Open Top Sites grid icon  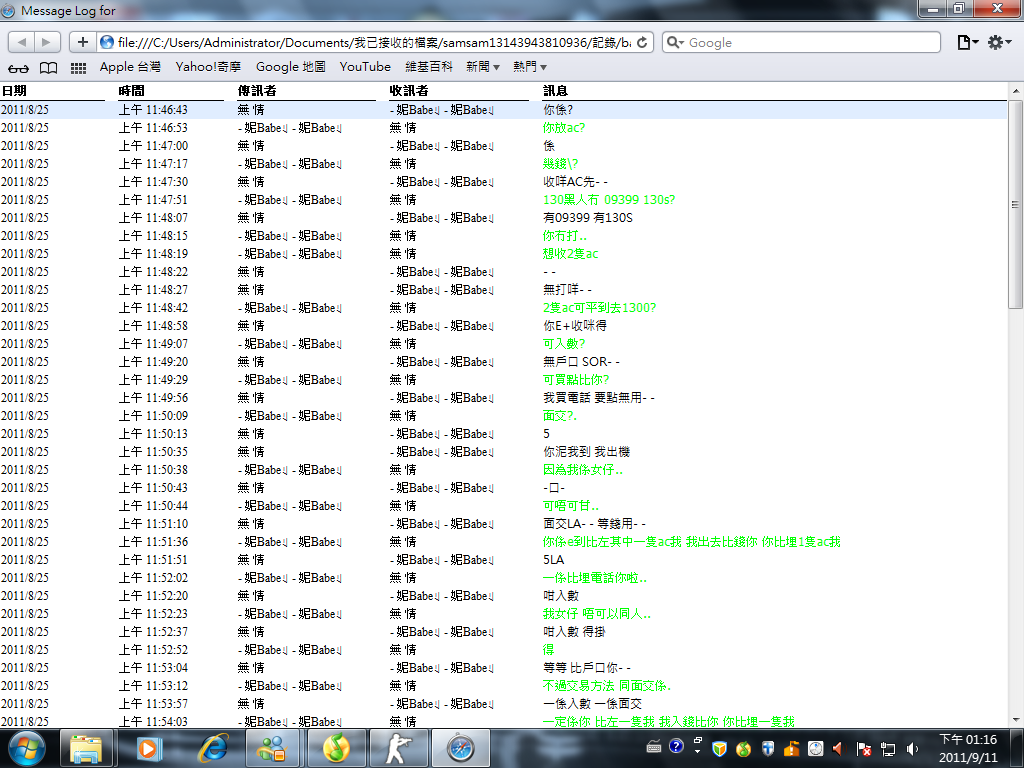pyautogui.click(x=78, y=68)
